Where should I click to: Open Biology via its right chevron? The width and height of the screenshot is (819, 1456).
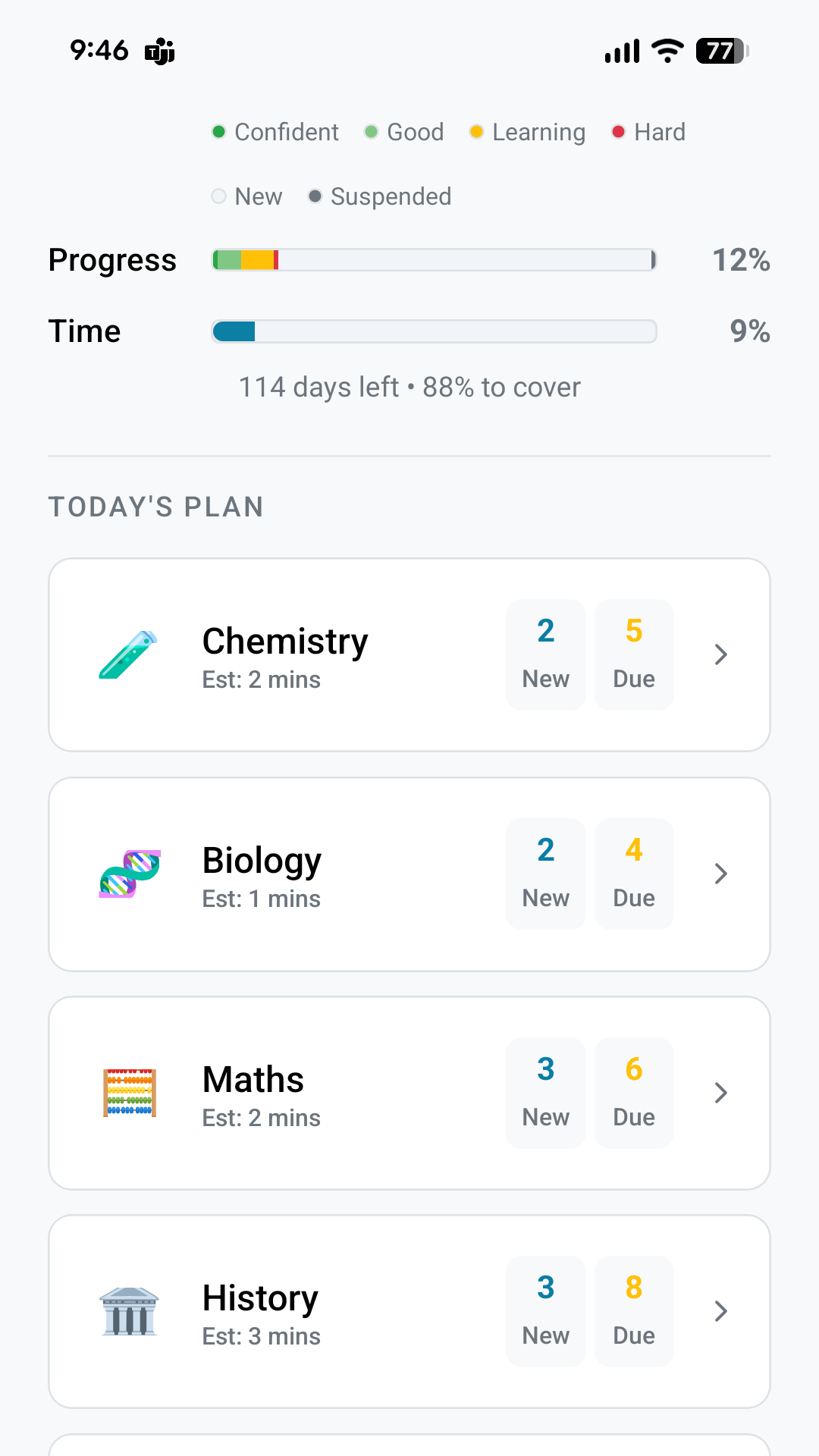point(721,874)
